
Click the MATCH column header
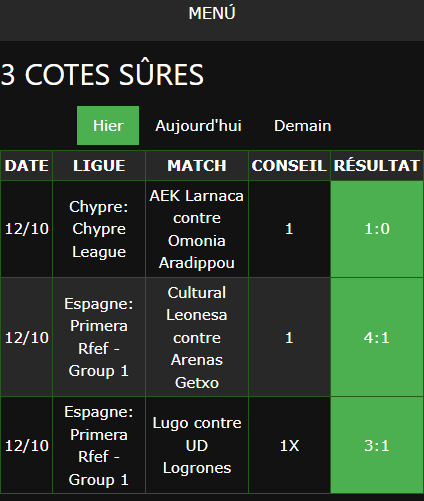pyautogui.click(x=197, y=166)
